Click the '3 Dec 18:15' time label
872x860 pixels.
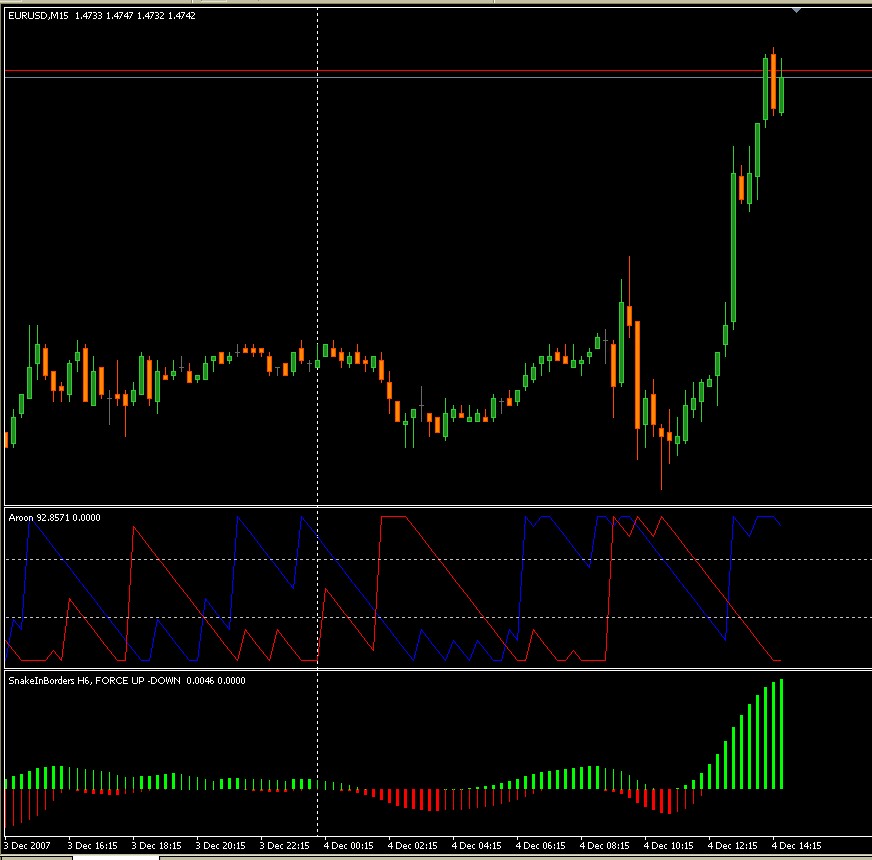[x=157, y=846]
